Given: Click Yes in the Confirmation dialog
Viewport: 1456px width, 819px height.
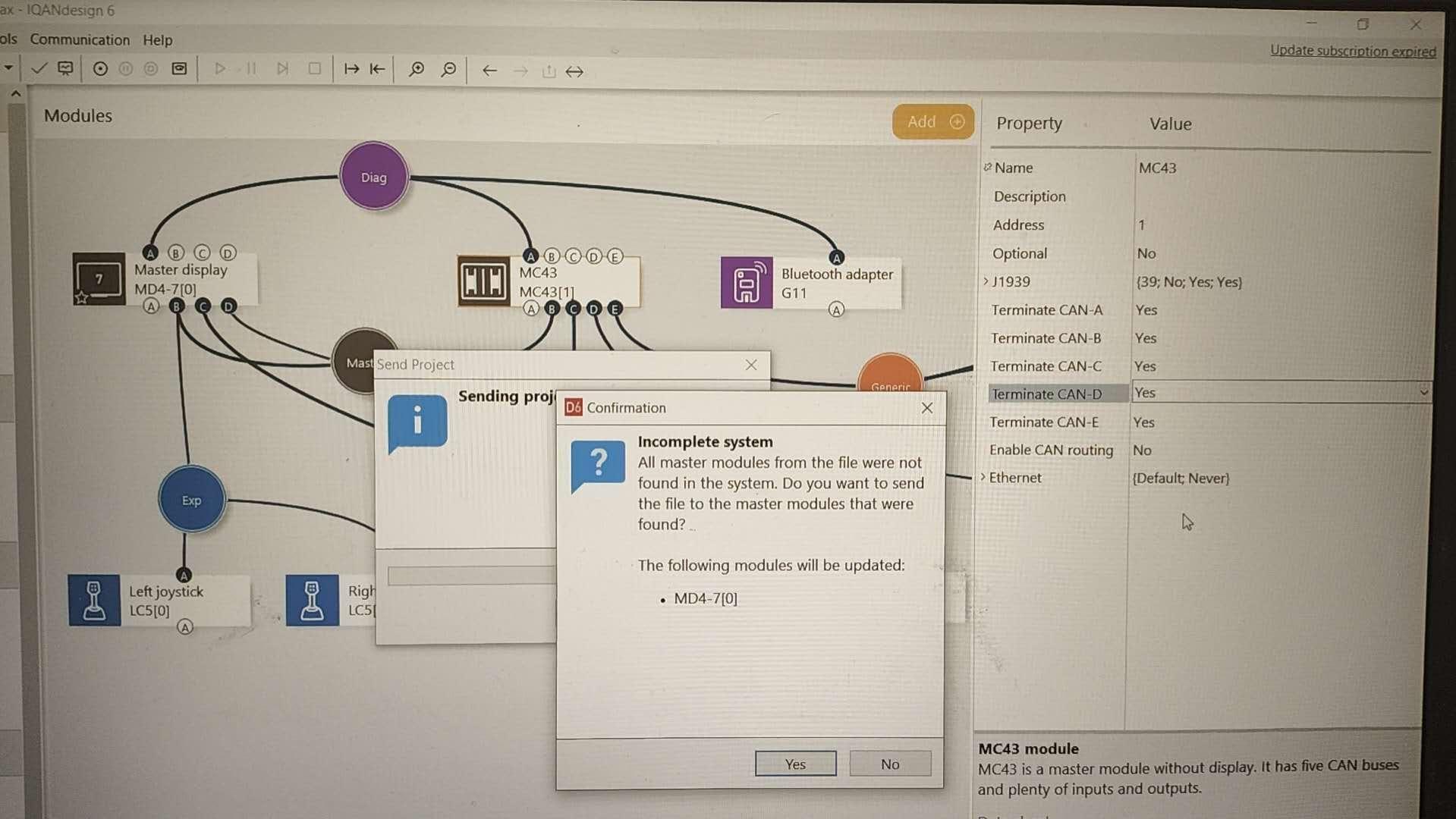Looking at the screenshot, I should tap(795, 764).
